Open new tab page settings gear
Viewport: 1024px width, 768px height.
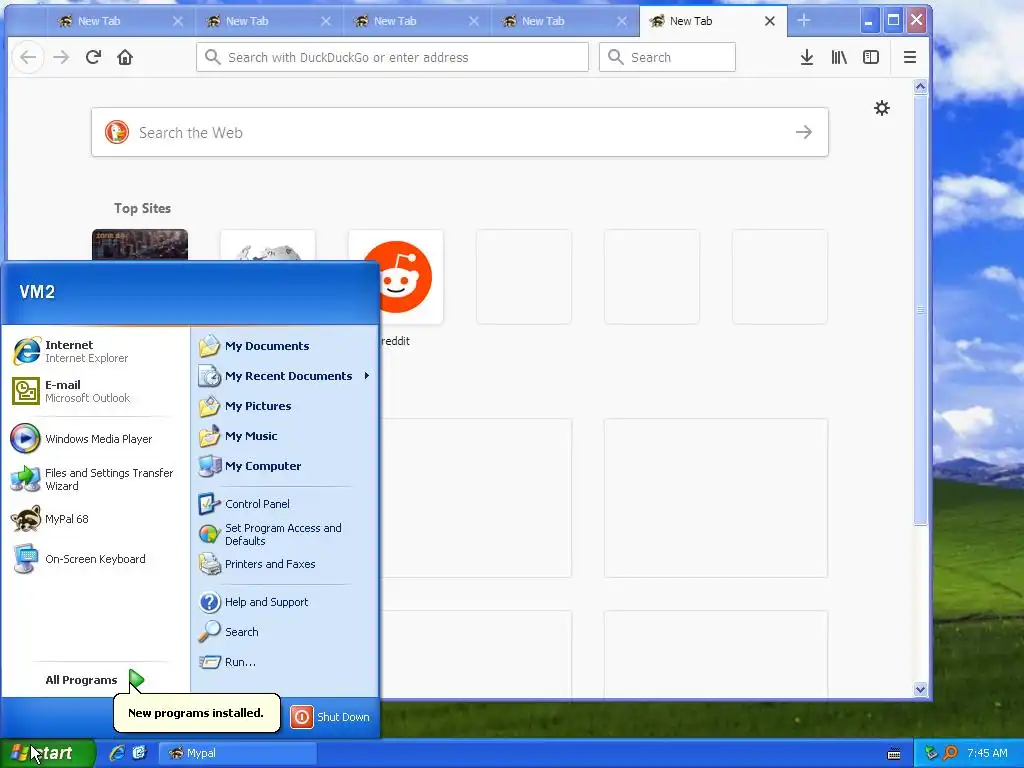[x=882, y=108]
